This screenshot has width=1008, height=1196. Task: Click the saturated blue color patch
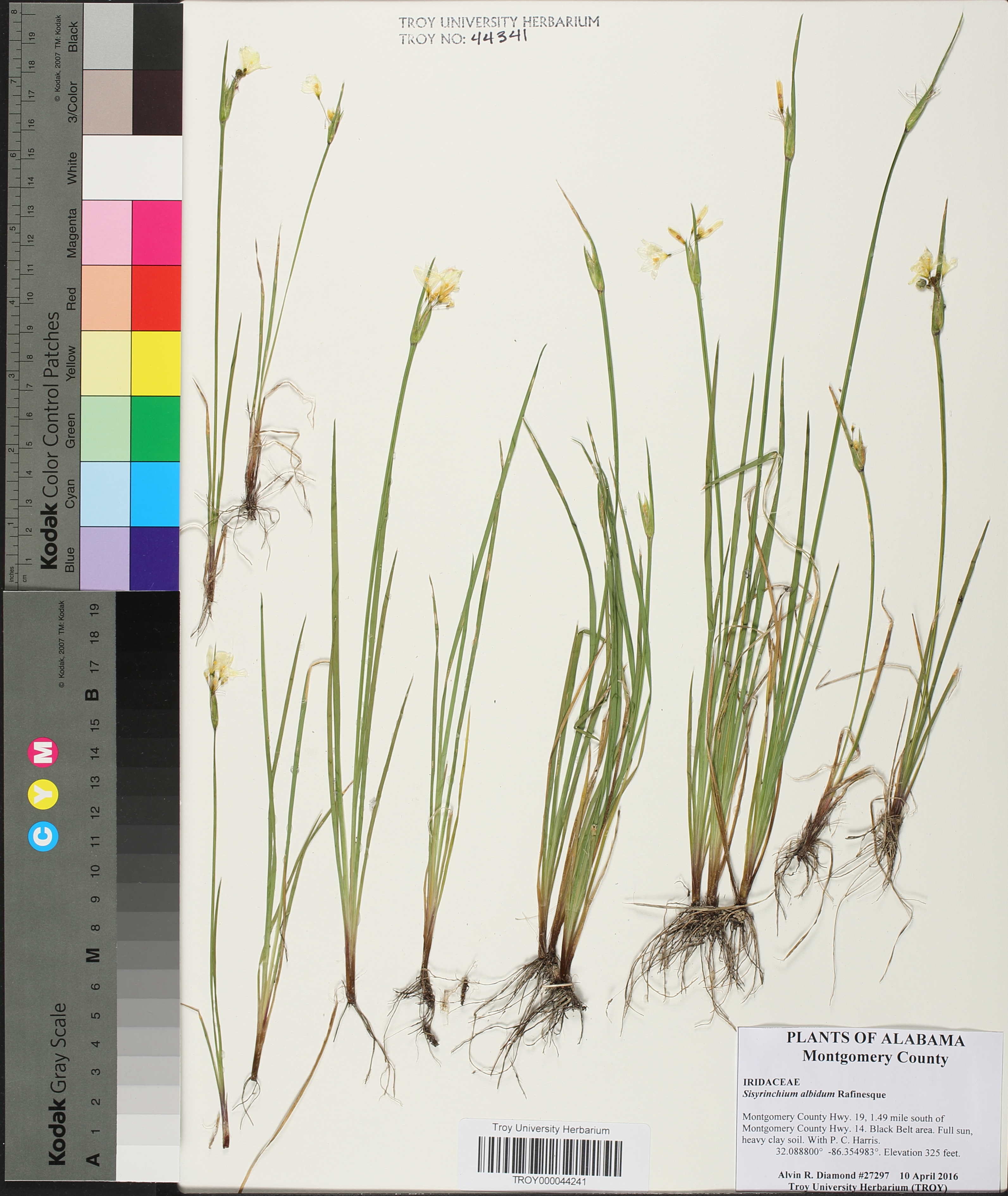pos(154,558)
